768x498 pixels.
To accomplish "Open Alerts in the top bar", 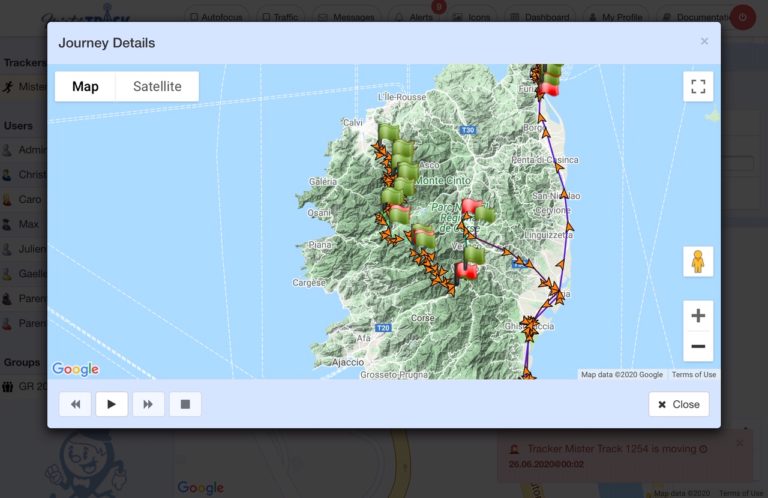I will 415,17.
